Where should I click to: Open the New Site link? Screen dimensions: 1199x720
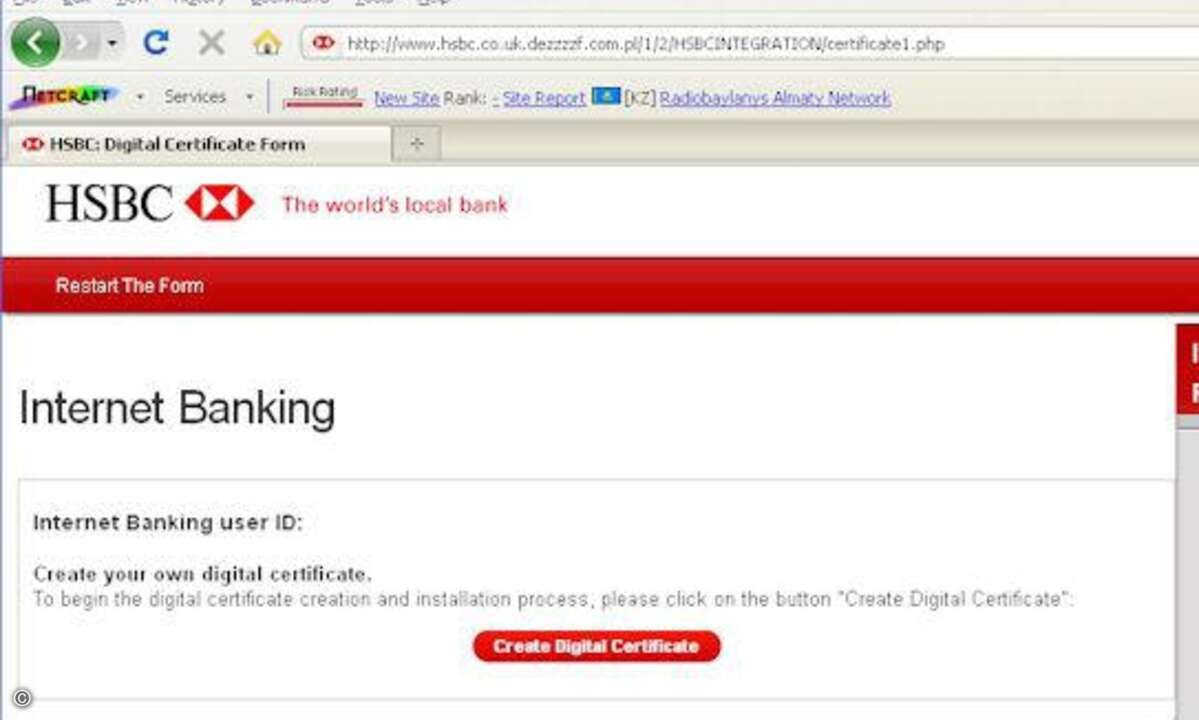(x=406, y=99)
